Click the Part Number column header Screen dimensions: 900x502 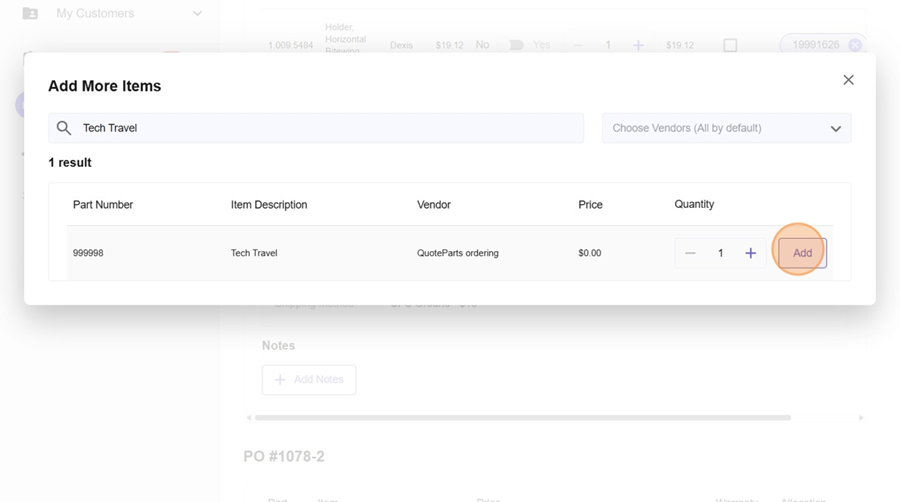pos(103,204)
